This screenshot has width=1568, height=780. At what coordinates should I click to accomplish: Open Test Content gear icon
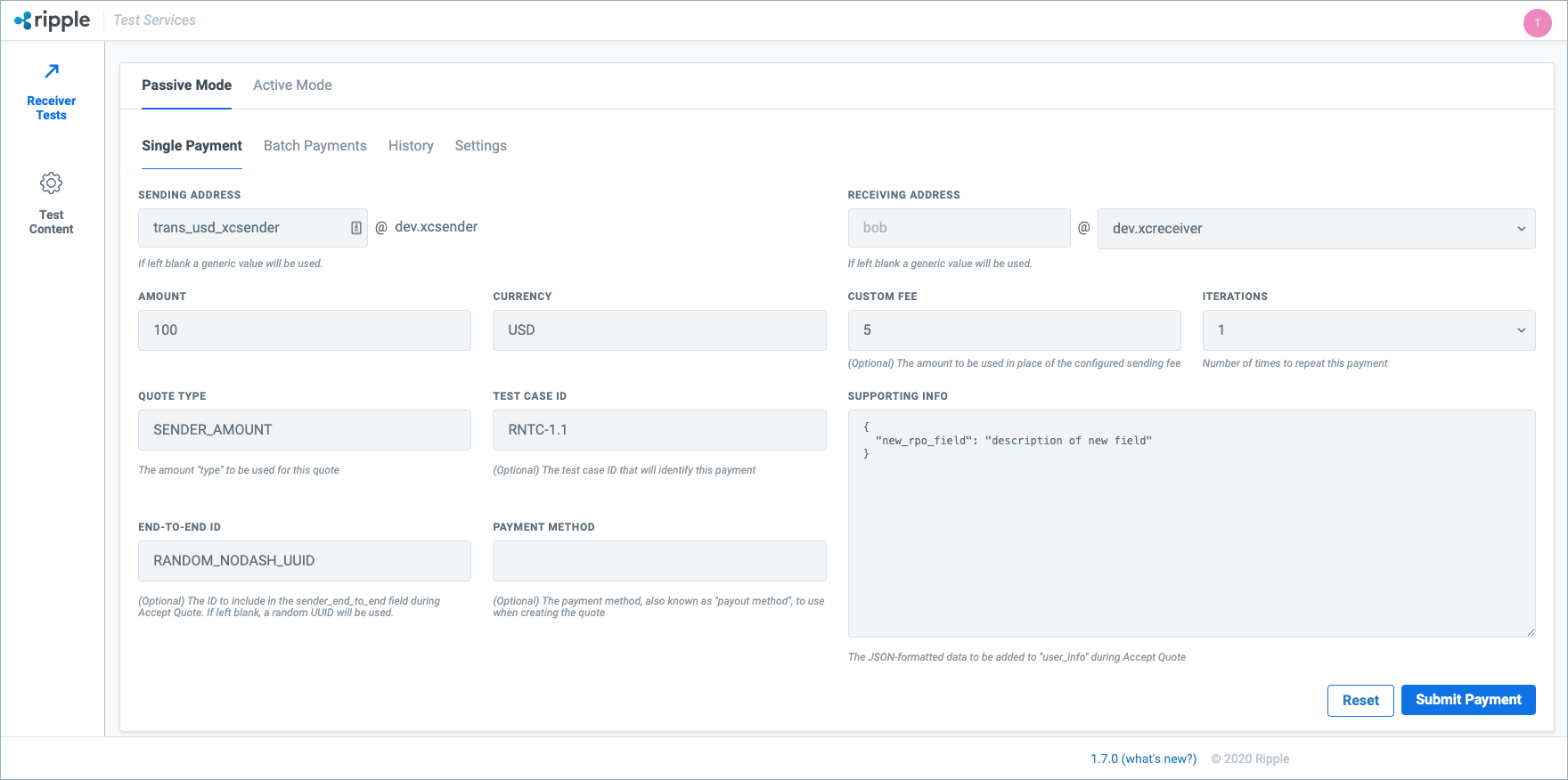[x=52, y=183]
